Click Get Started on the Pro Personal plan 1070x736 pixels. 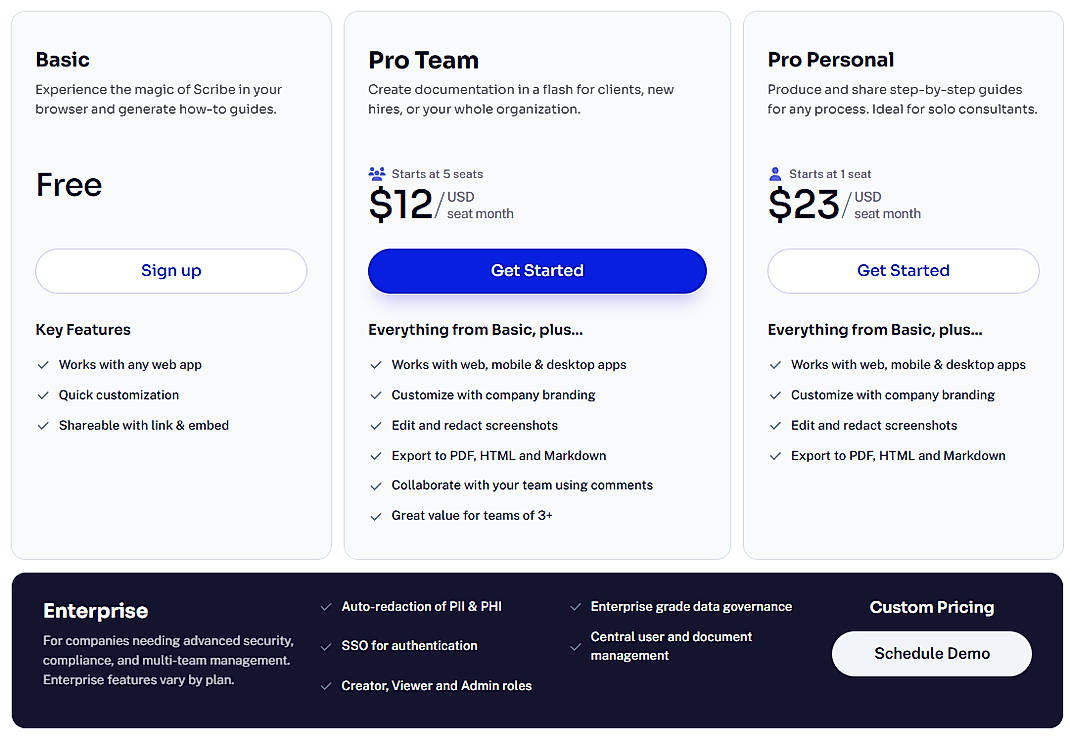coord(902,270)
